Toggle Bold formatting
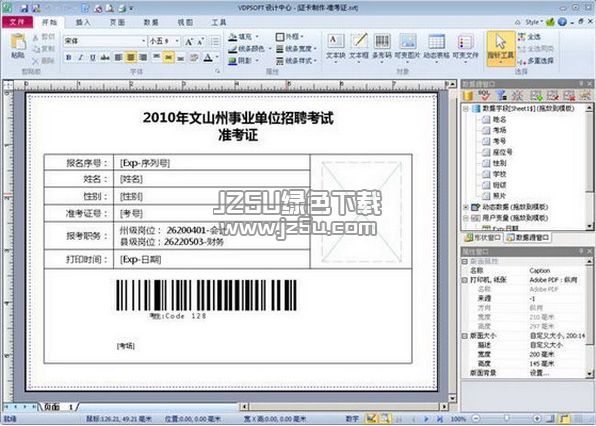596x426 pixels. pyautogui.click(x=68, y=57)
